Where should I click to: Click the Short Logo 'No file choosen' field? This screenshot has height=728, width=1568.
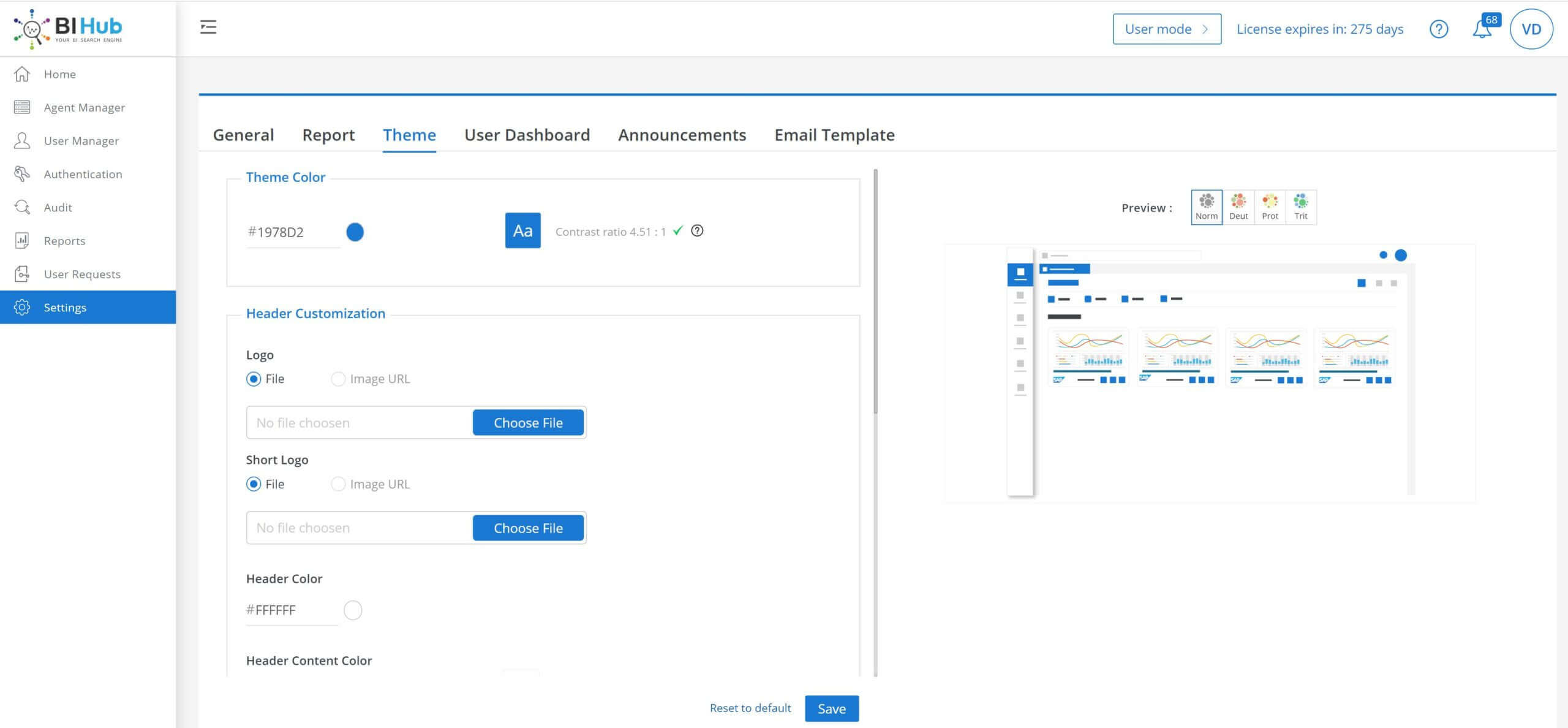click(x=360, y=528)
